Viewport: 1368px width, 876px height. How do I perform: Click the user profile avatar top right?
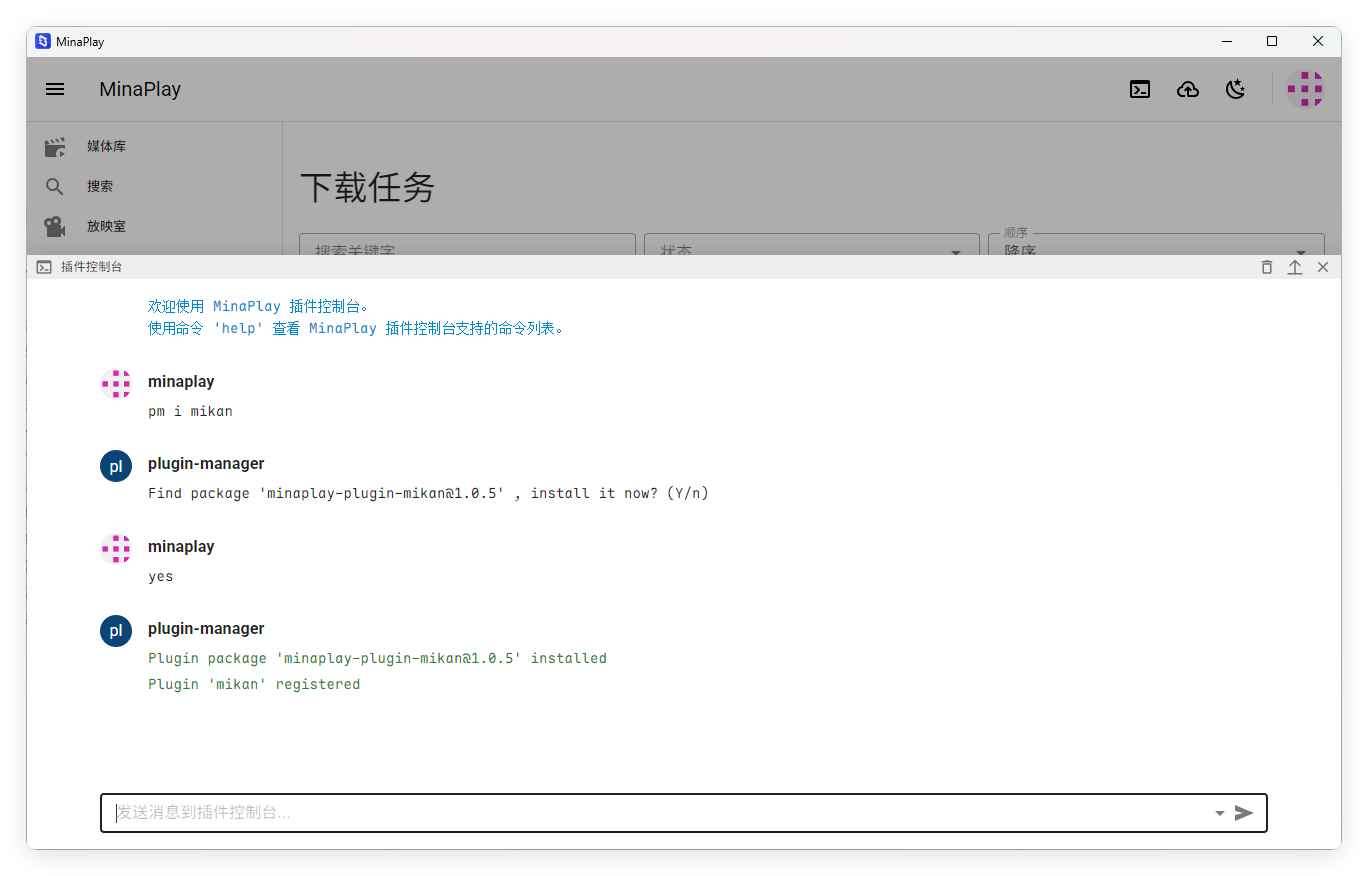tap(1305, 89)
